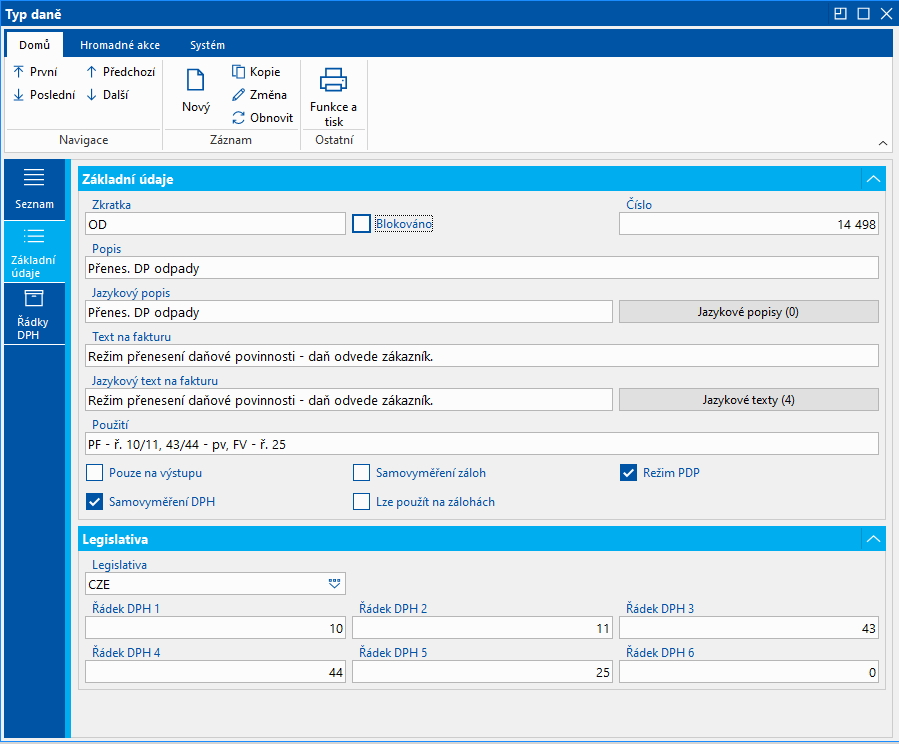Jump to last record using Poslední
This screenshot has width=899, height=744.
coord(43,95)
